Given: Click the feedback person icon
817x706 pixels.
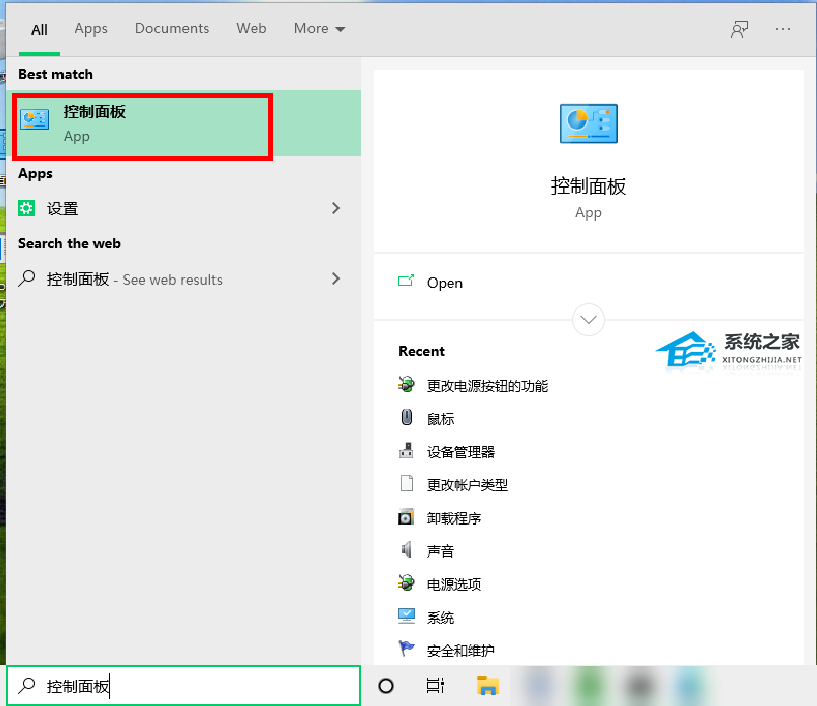Looking at the screenshot, I should tap(739, 29).
